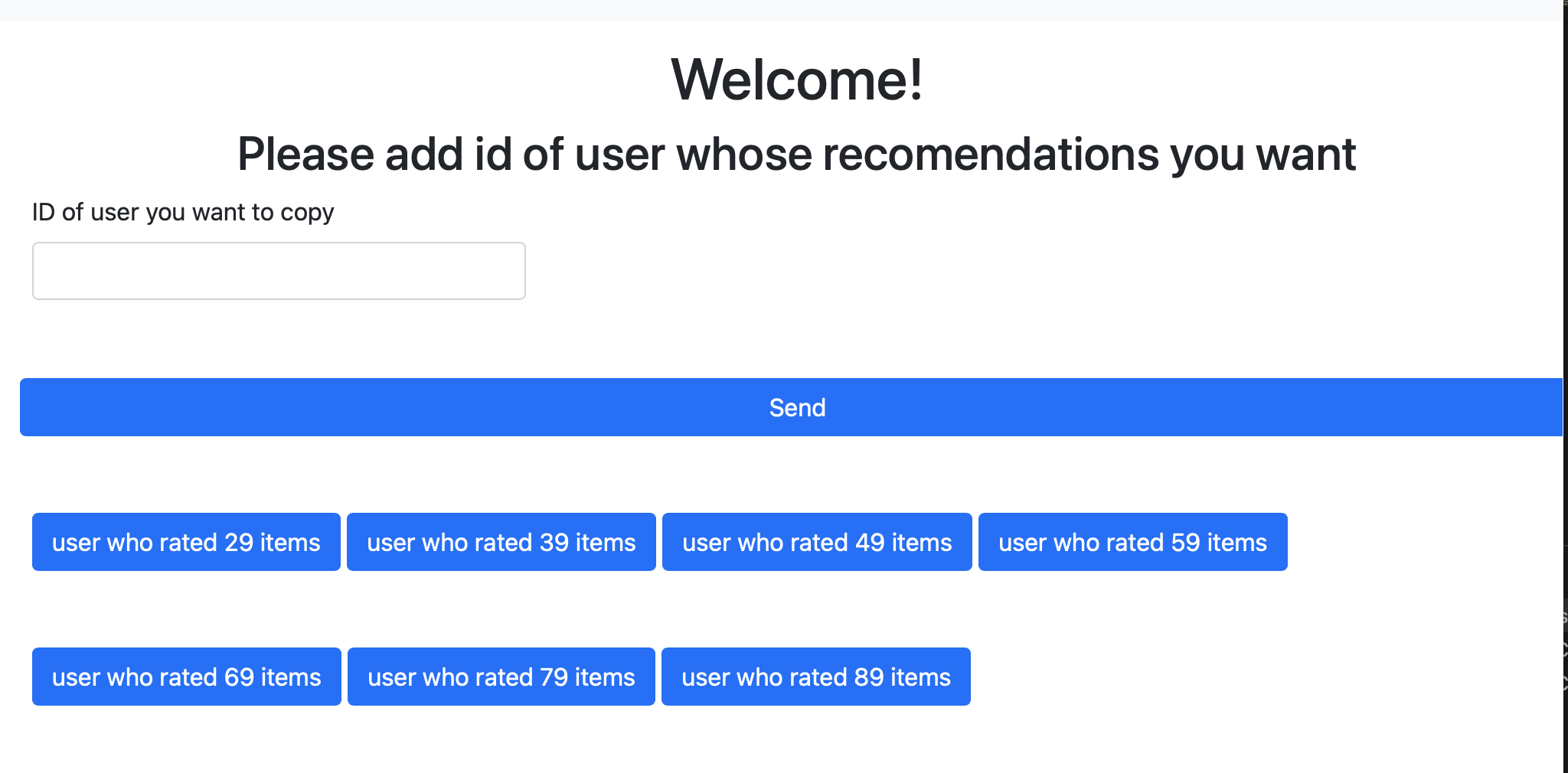This screenshot has height=773, width=1568.
Task: Select the second preset in the top row
Action: (x=501, y=542)
